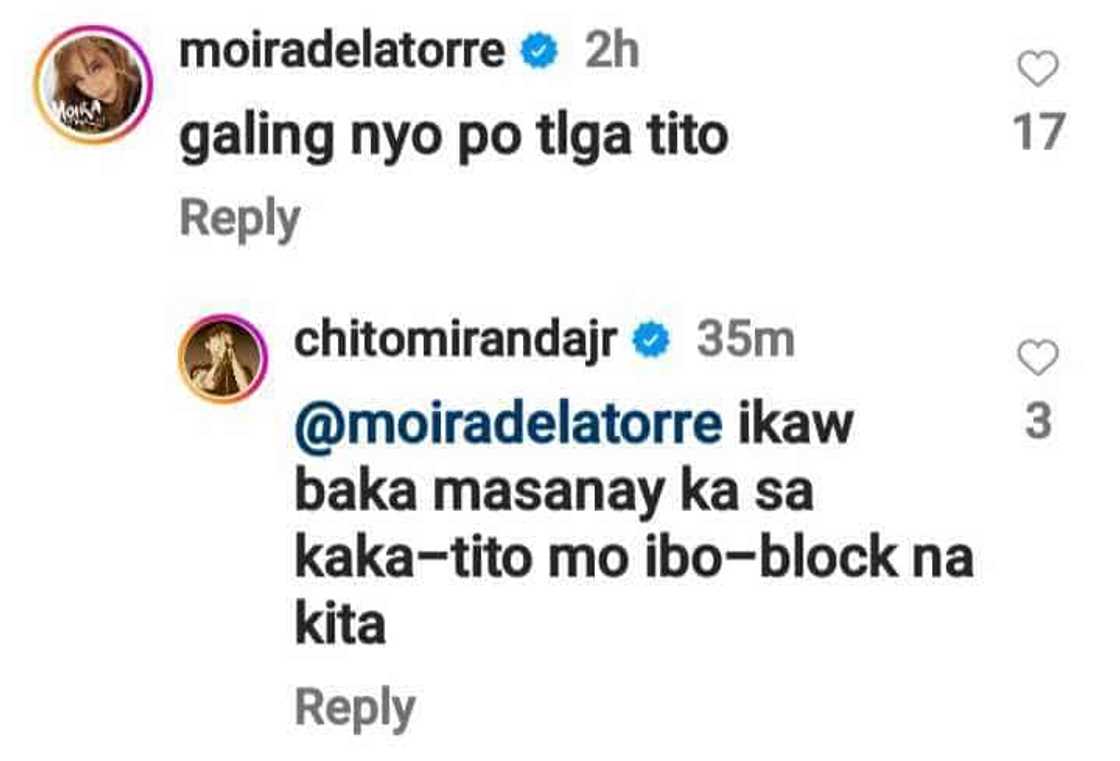Click the verified badge next to moiradelatorre

pyautogui.click(x=539, y=52)
